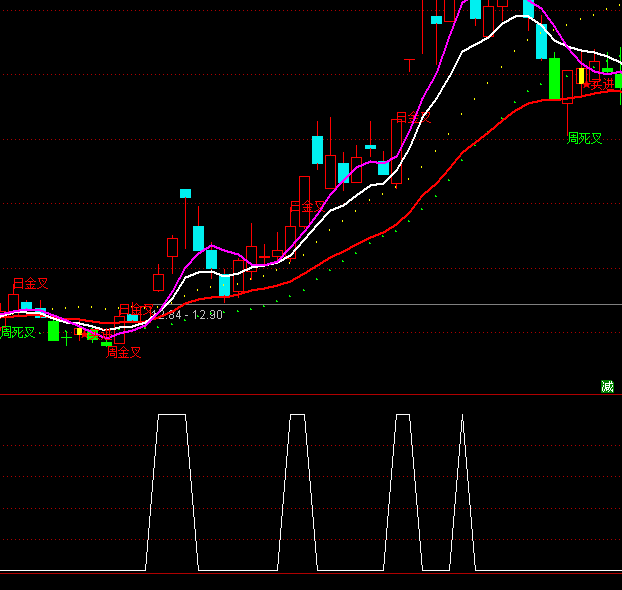This screenshot has height=590, width=622.
Task: Click the green 周死叉 label at right side
Action: coord(585,138)
